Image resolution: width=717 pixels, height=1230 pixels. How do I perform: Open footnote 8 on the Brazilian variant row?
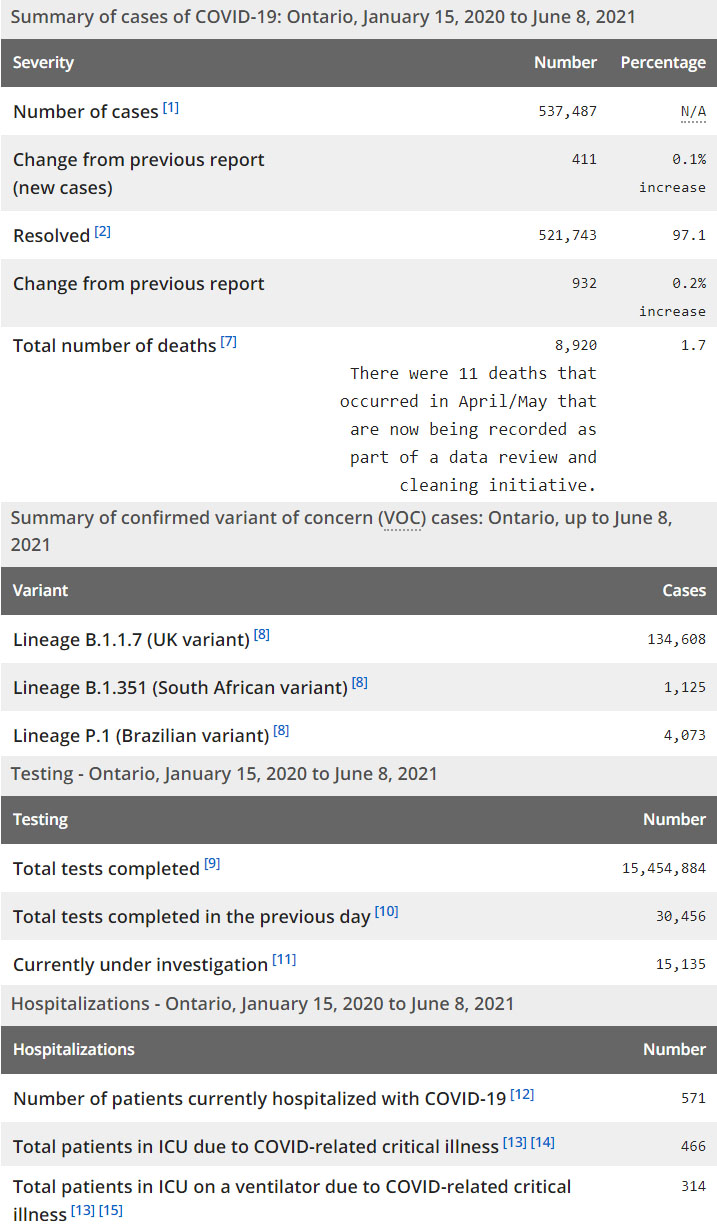point(282,731)
